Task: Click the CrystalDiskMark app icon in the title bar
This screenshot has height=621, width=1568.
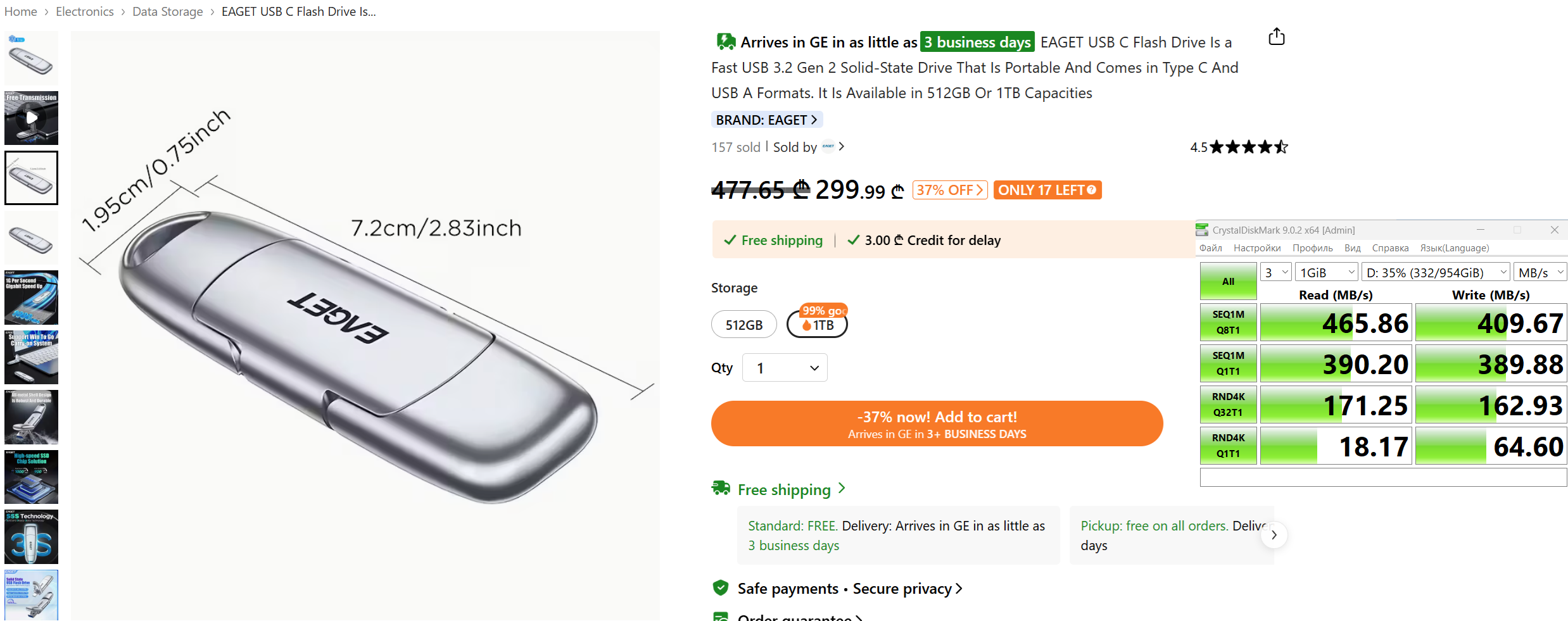Action: coord(1202,230)
